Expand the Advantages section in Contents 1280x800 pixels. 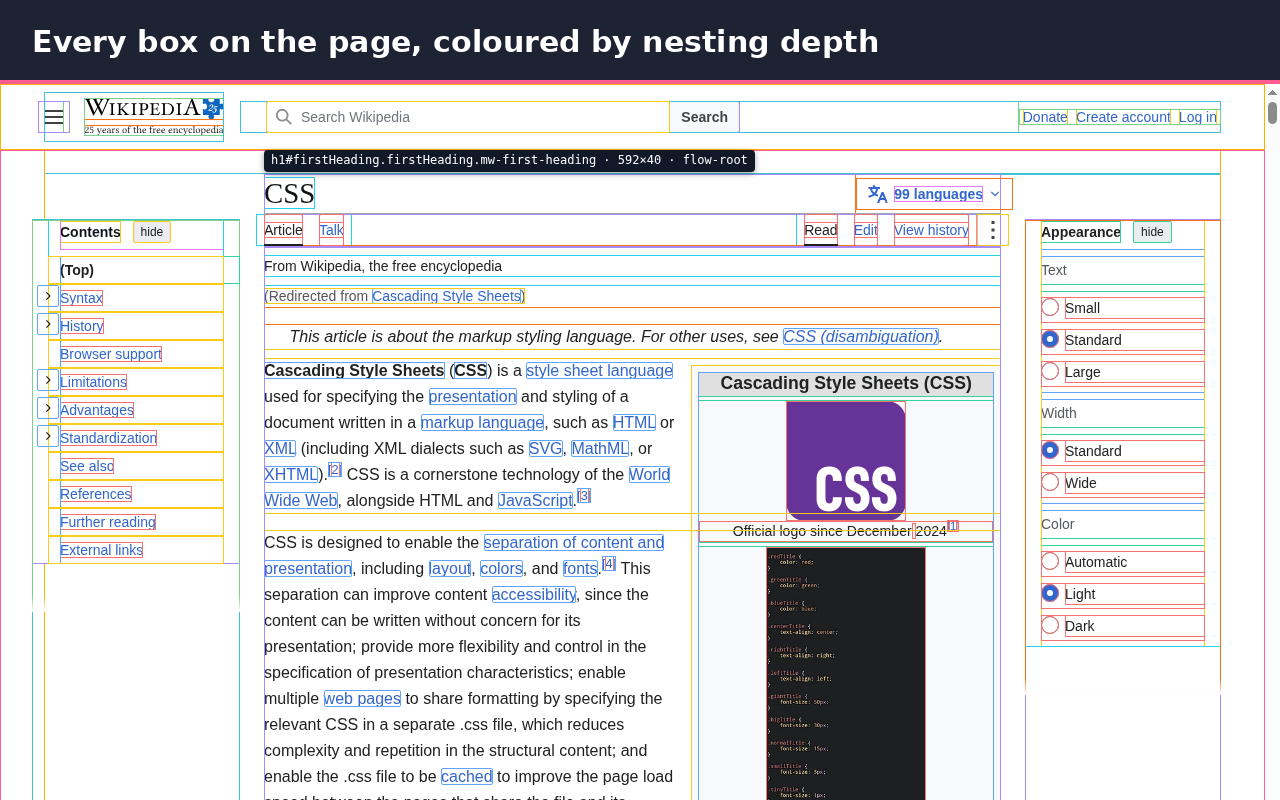click(x=48, y=408)
